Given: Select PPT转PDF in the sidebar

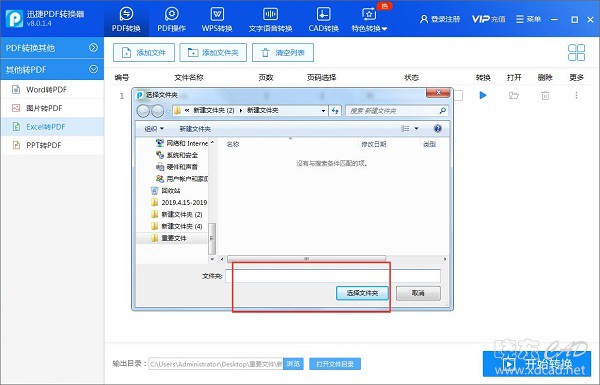Looking at the screenshot, I should pos(52,145).
